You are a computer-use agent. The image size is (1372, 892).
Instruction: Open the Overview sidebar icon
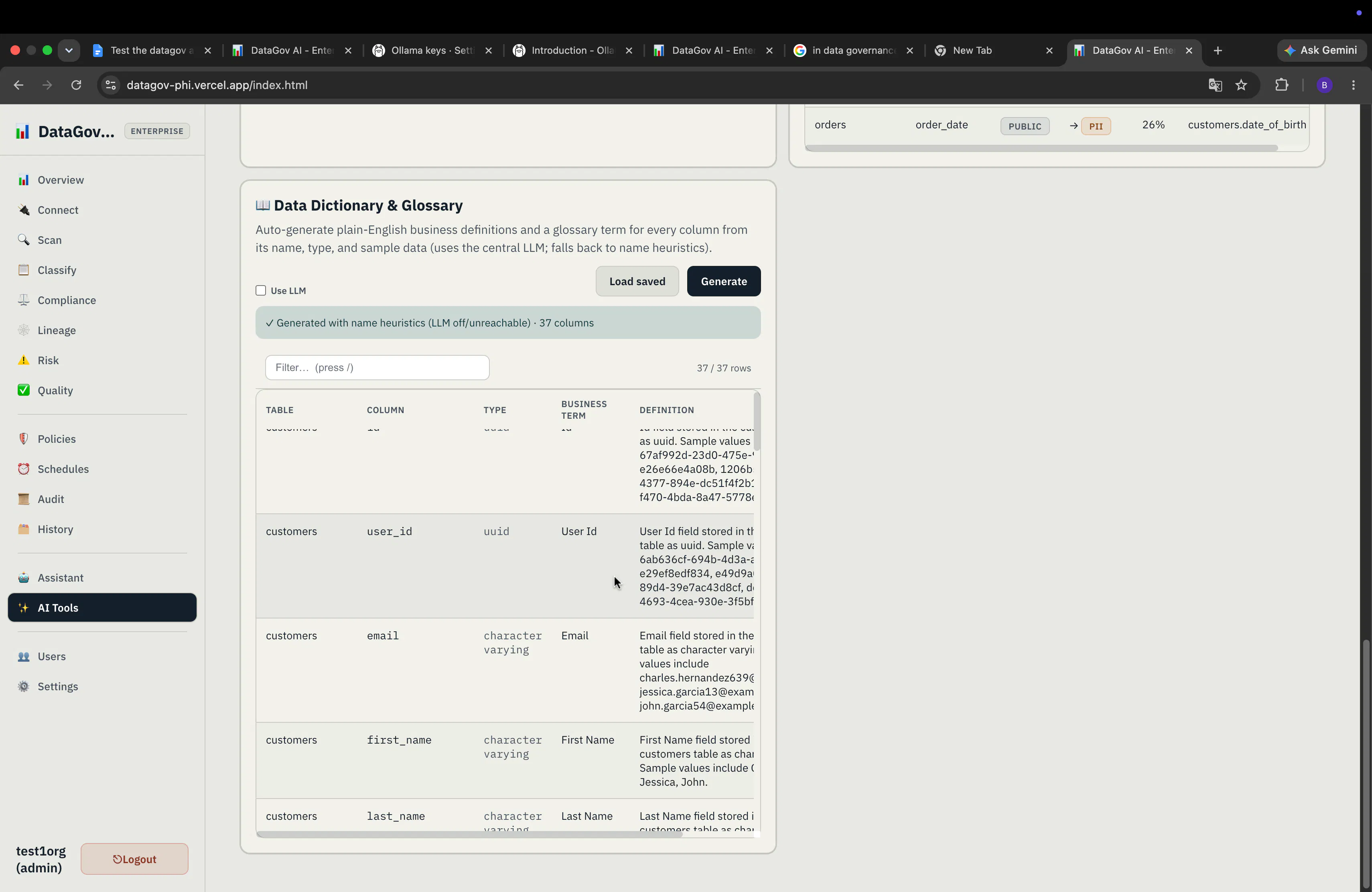[x=24, y=180]
